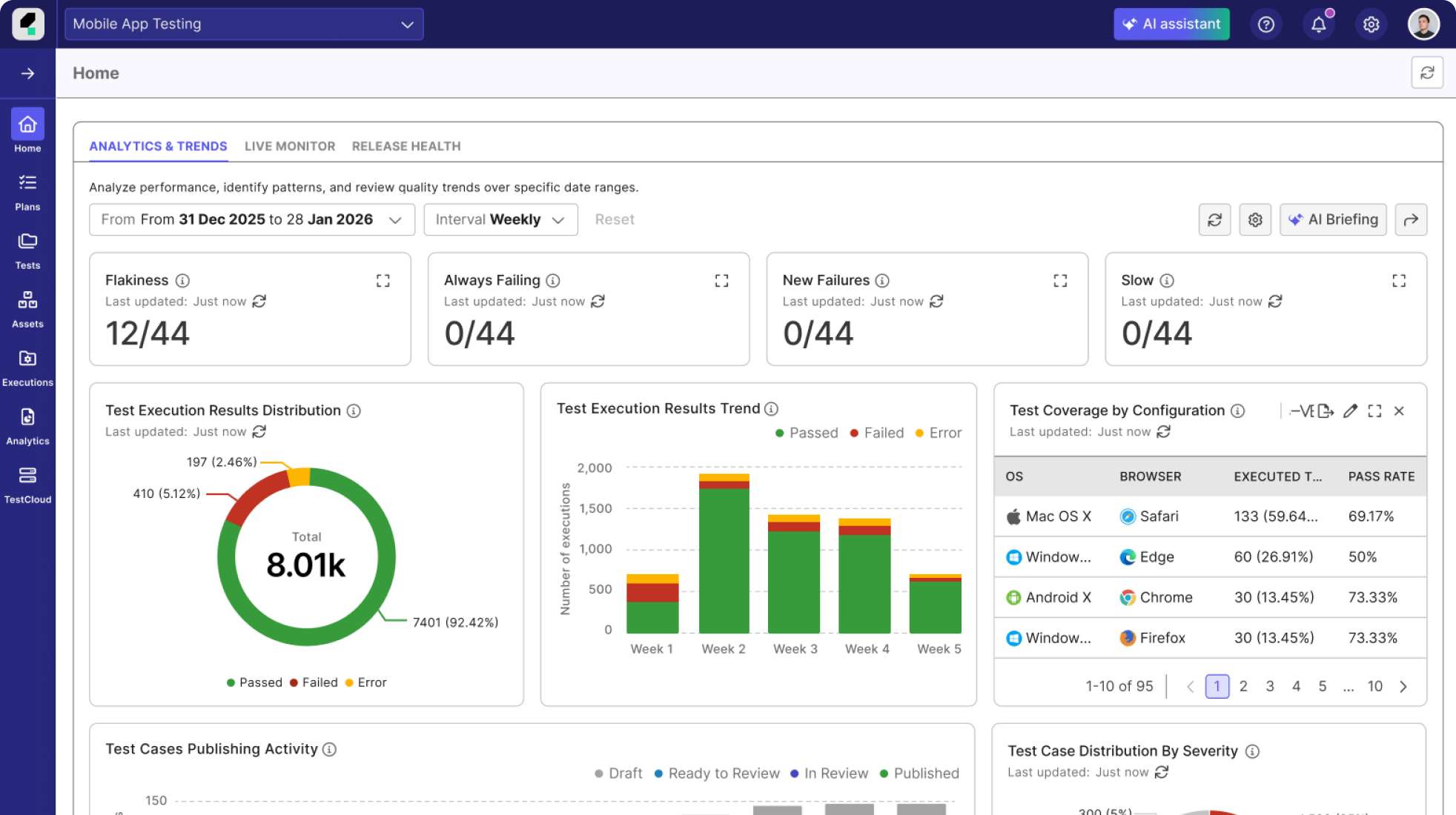Go to page 3 of the coverage table

1270,686
